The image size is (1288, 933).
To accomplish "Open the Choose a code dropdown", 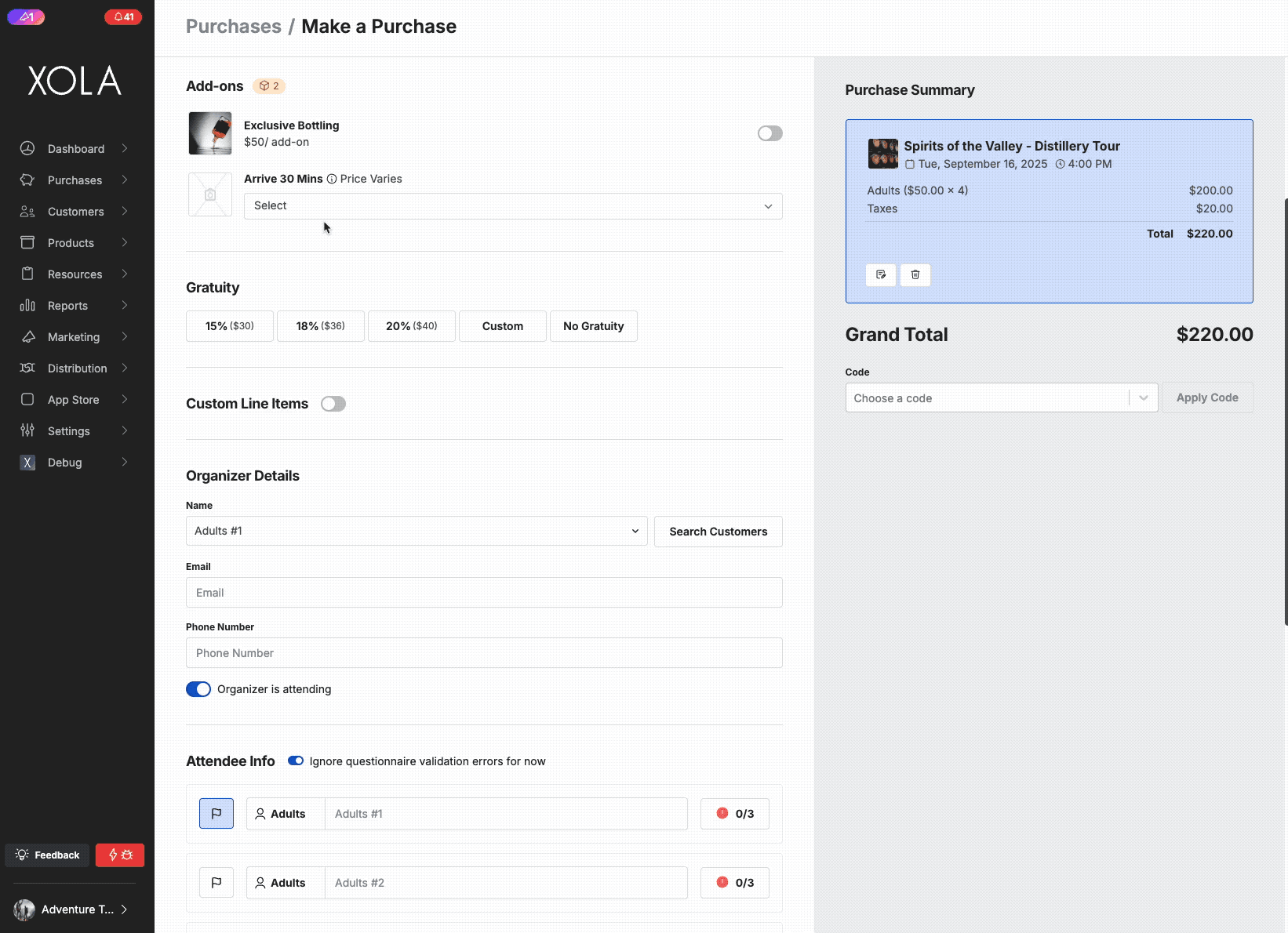I will (1002, 398).
